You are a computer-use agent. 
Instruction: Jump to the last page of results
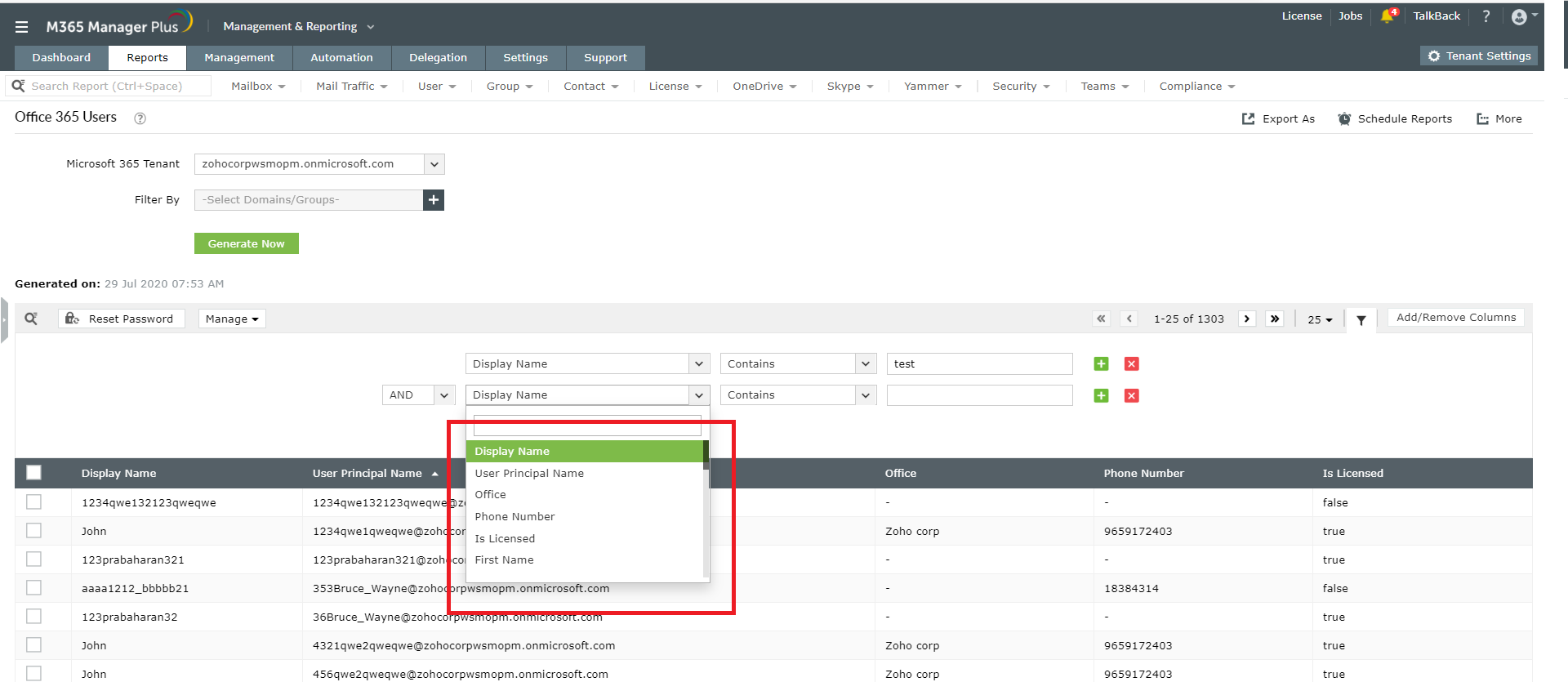[x=1275, y=319]
